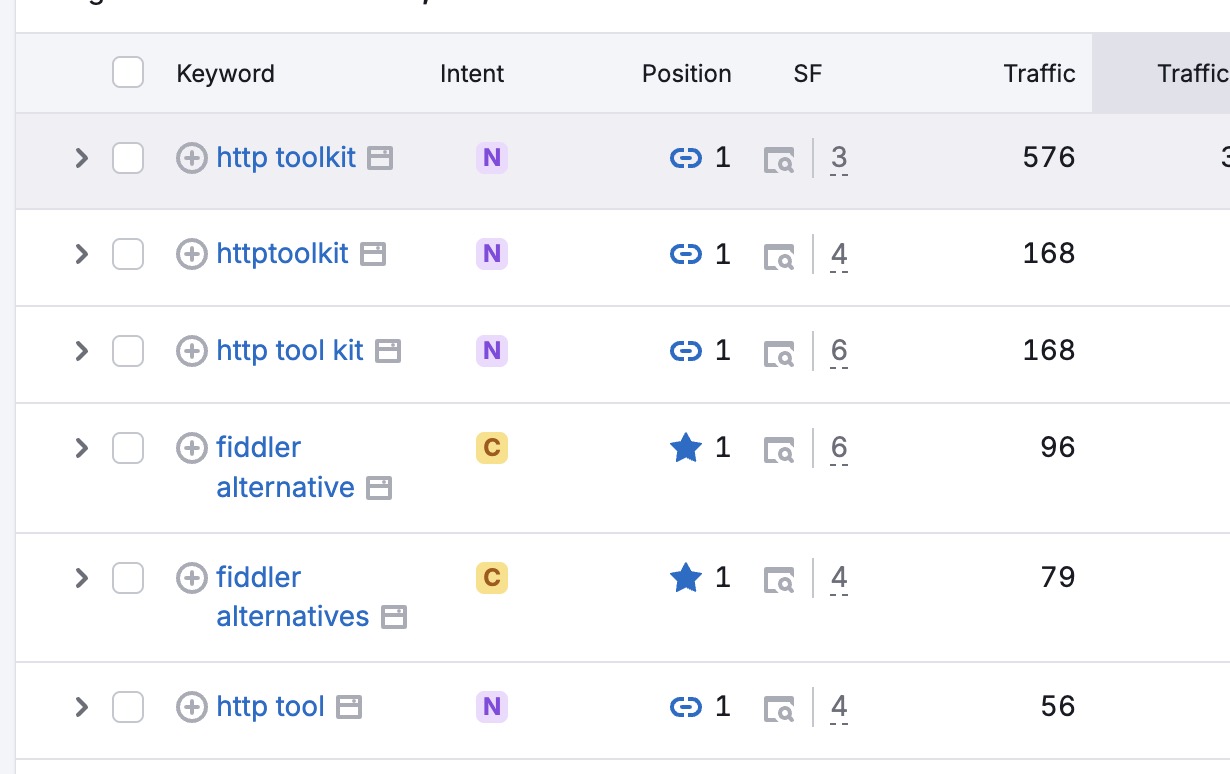
Task: Open SERP snapshot icon beside 'fiddler alternative'
Action: pyautogui.click(x=379, y=488)
